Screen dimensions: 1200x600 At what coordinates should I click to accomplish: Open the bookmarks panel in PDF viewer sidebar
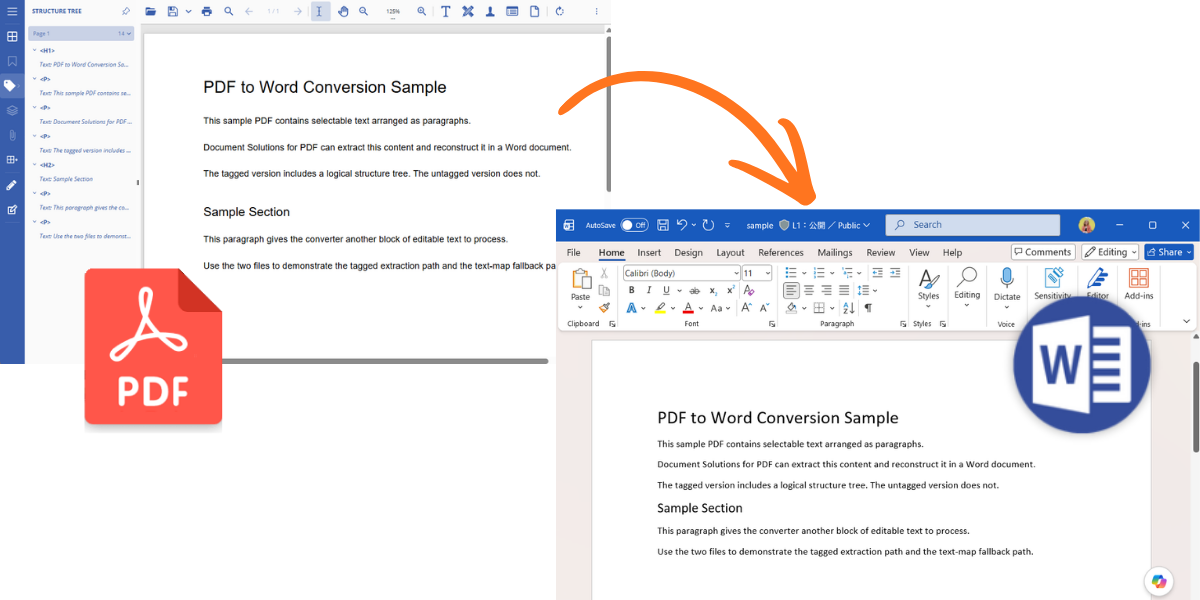12,61
